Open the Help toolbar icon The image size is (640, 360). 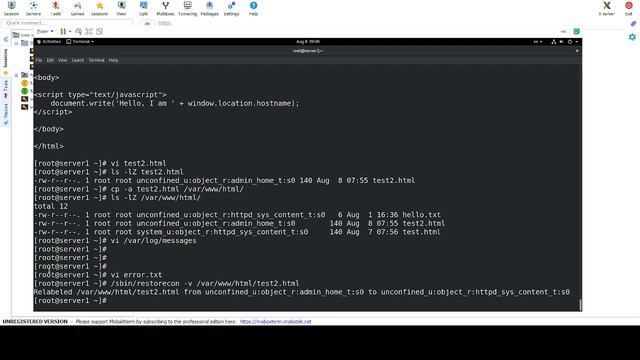coord(253,8)
